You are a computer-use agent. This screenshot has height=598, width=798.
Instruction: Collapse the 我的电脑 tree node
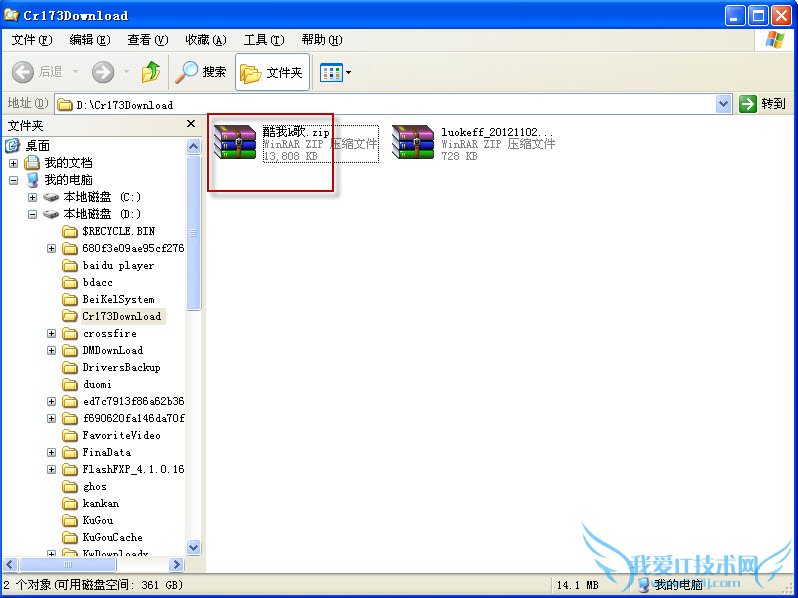pos(14,180)
